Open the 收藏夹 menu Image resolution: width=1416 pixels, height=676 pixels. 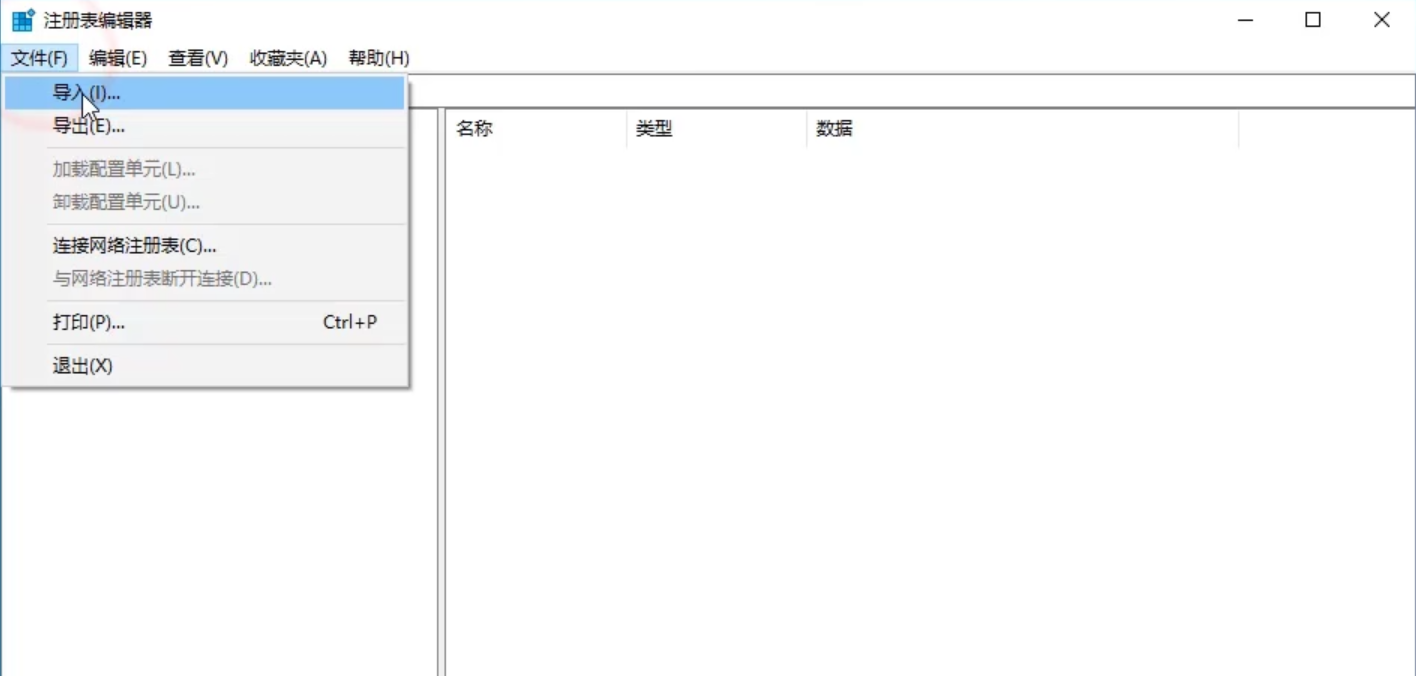[x=287, y=58]
